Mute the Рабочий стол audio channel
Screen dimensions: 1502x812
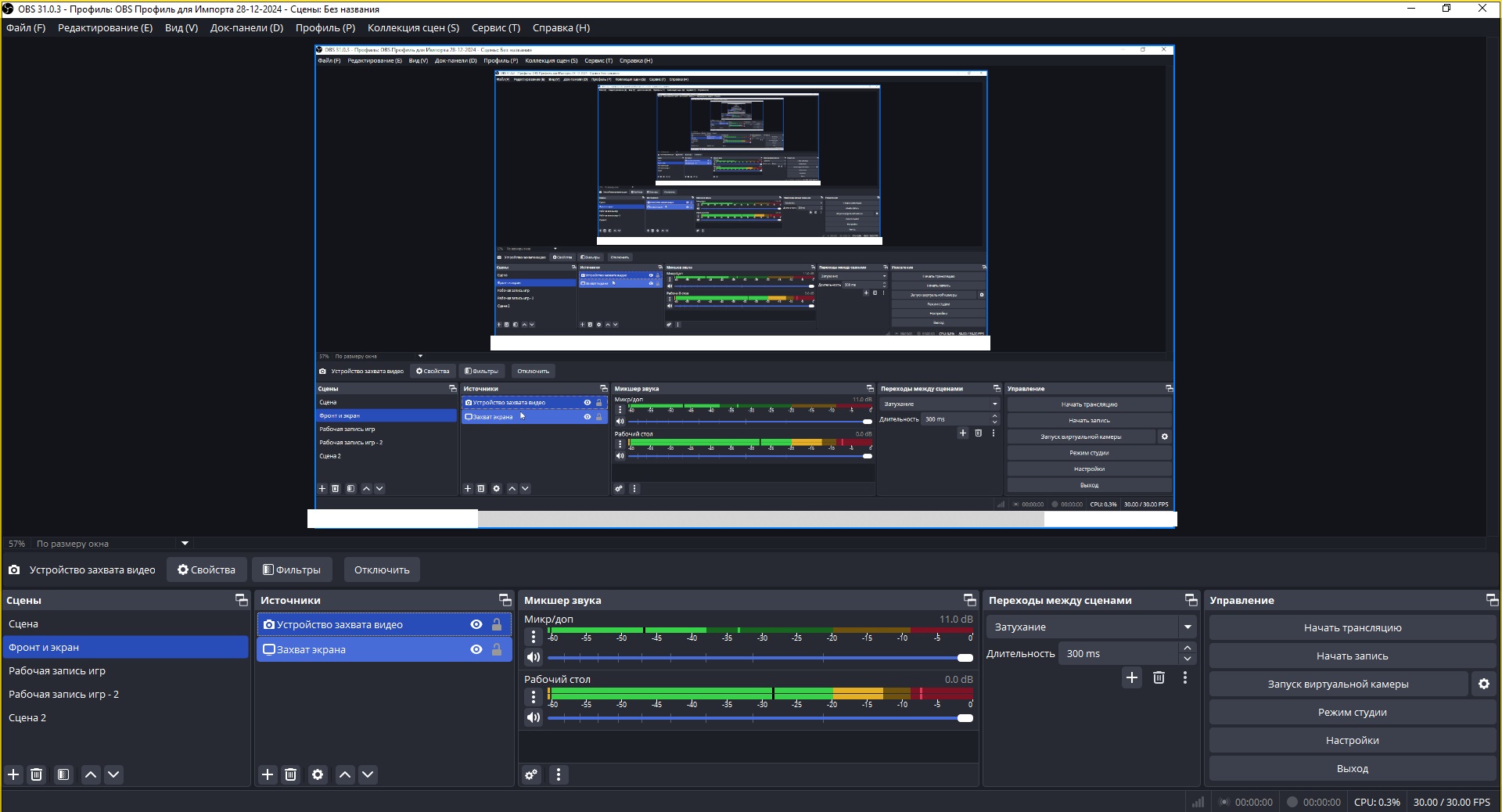534,717
